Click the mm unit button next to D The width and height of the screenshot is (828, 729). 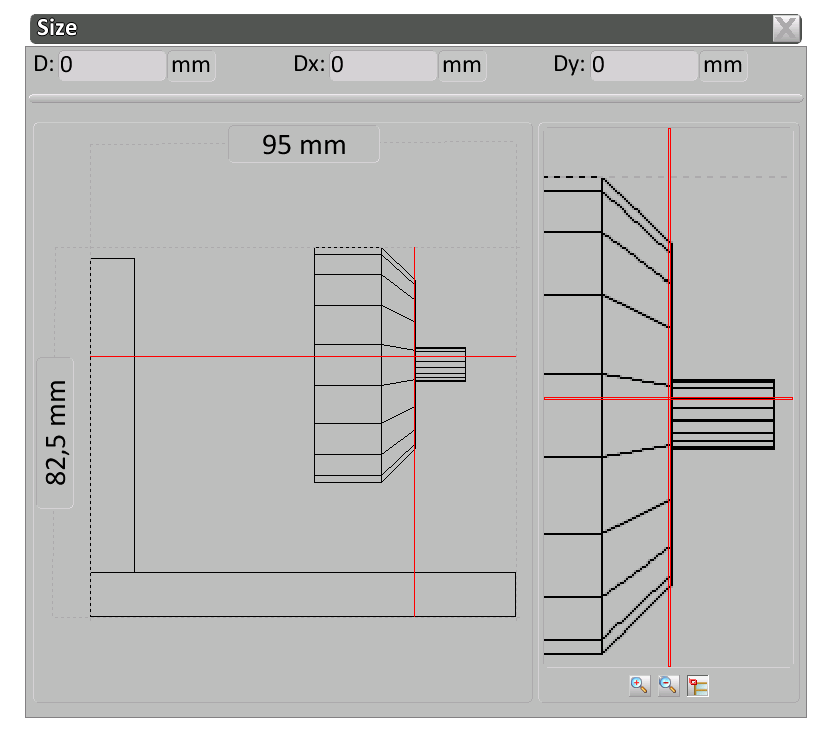[191, 66]
